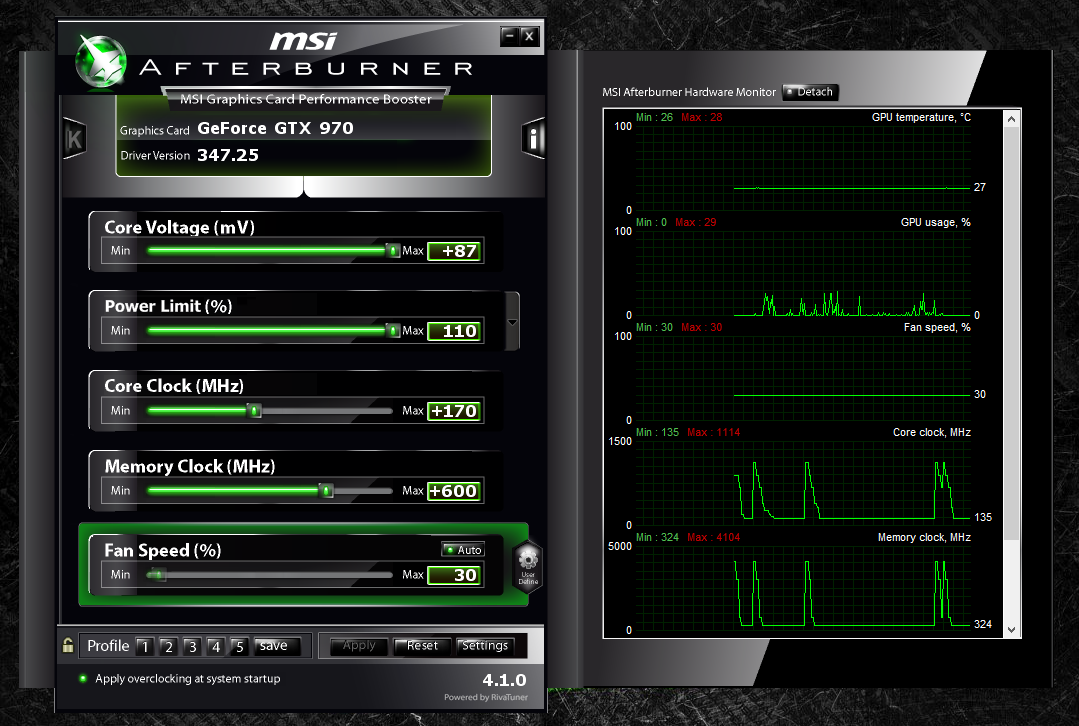
Task: Open the information panel i icon
Action: click(533, 138)
